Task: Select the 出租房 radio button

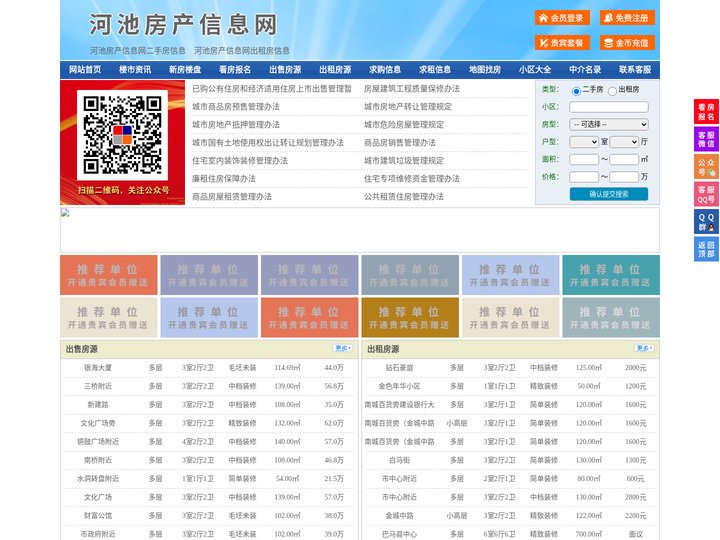Action: point(612,91)
